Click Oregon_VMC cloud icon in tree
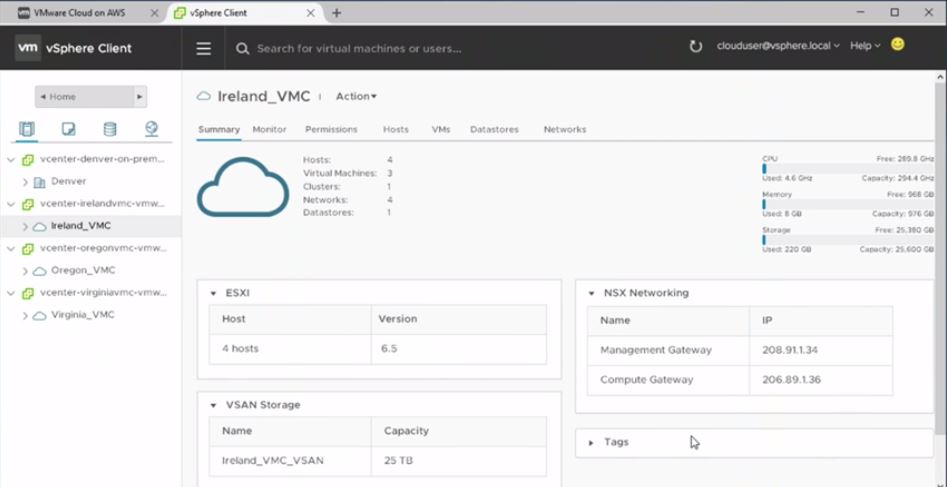Viewport: 947px width, 487px height. [39, 271]
